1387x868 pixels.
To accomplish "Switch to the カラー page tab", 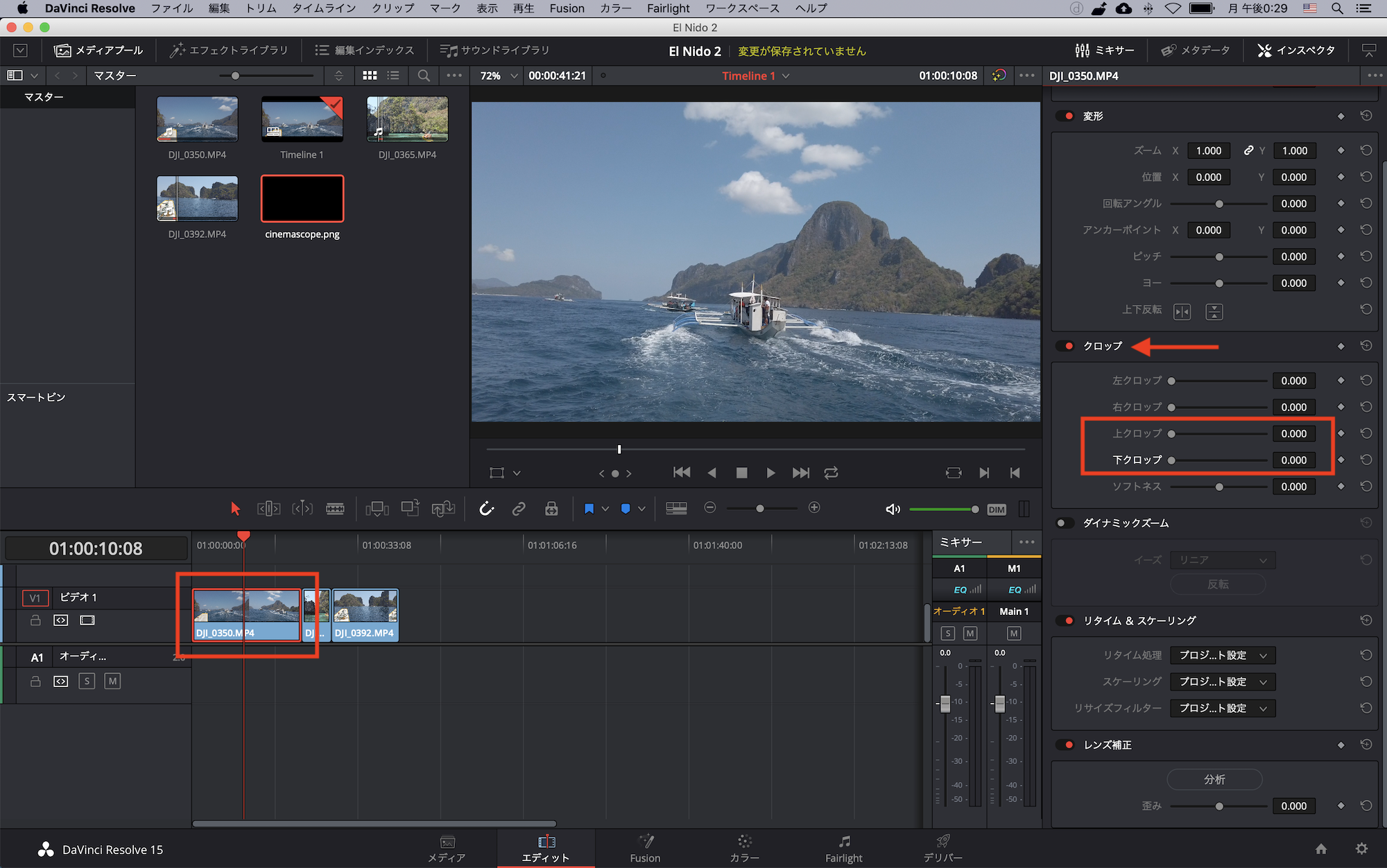I will tap(744, 848).
